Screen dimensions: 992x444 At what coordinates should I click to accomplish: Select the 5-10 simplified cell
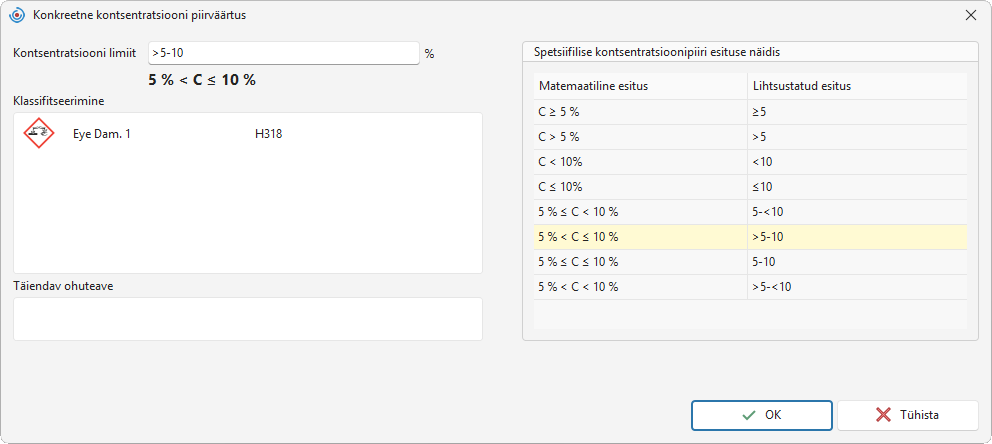[x=857, y=262]
